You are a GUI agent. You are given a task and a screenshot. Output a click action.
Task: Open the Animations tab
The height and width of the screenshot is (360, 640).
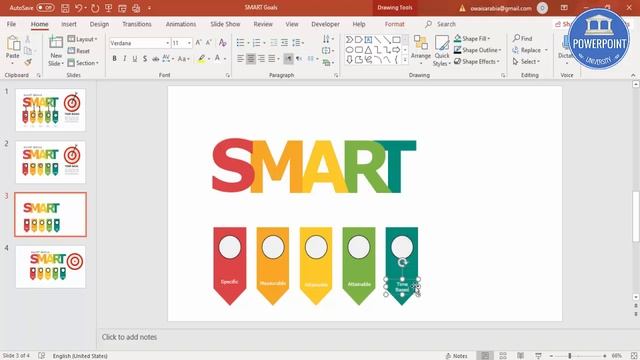[181, 24]
